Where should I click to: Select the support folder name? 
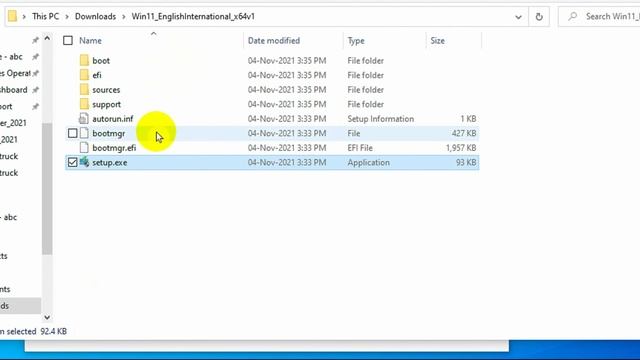pyautogui.click(x=106, y=104)
